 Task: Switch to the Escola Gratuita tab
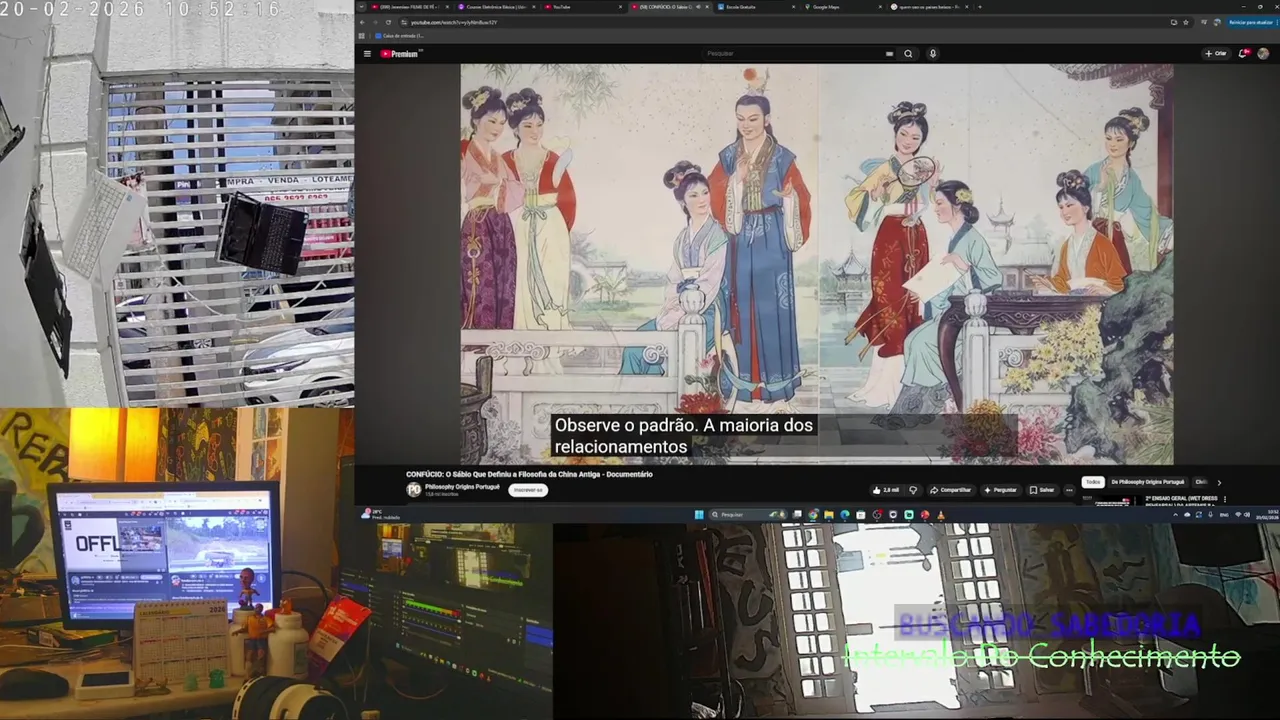(x=755, y=7)
